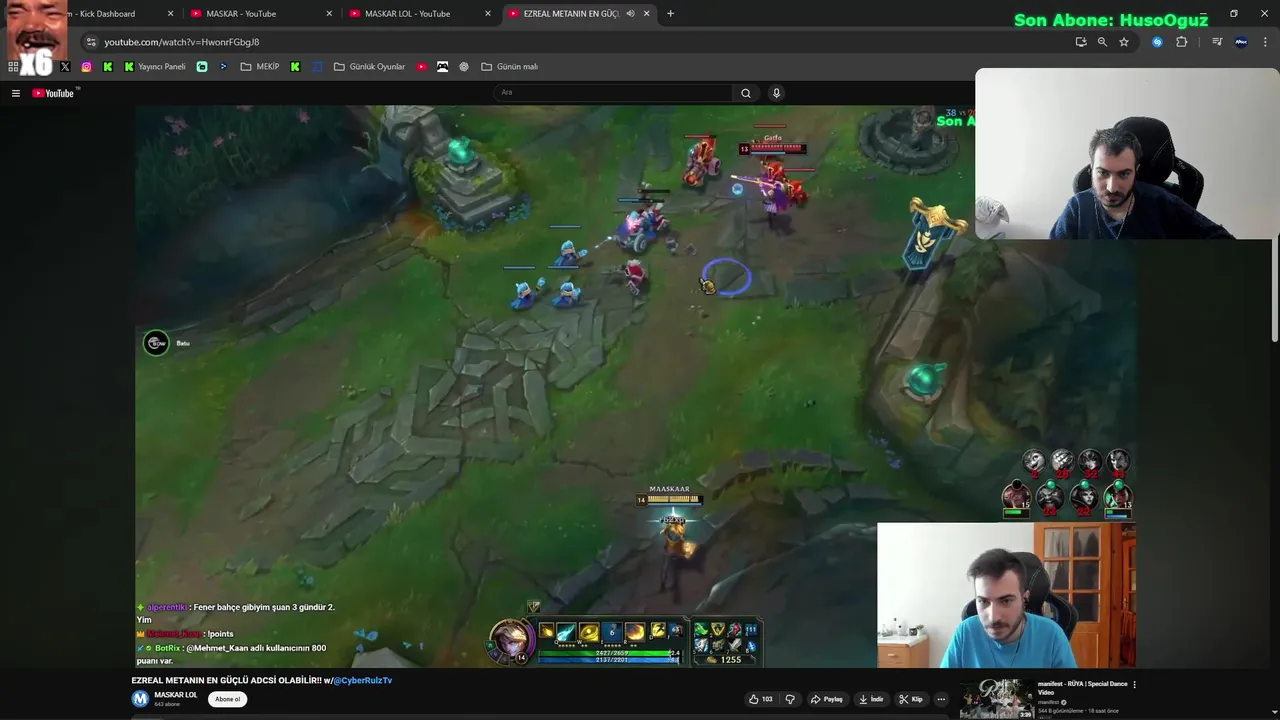The height and width of the screenshot is (720, 1280).
Task: Open the Chrome profile avatar
Action: [1241, 42]
